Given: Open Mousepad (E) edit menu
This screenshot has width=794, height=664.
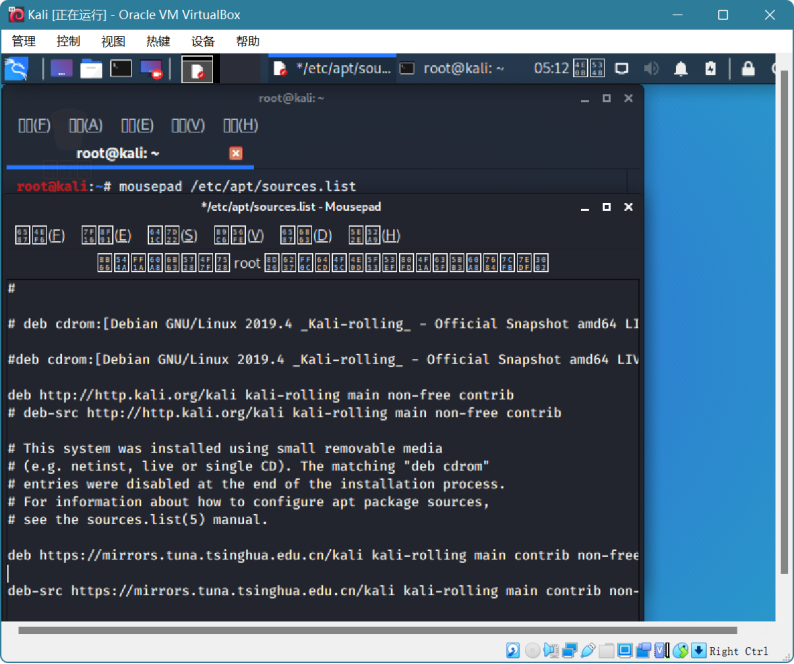Looking at the screenshot, I should tap(106, 236).
